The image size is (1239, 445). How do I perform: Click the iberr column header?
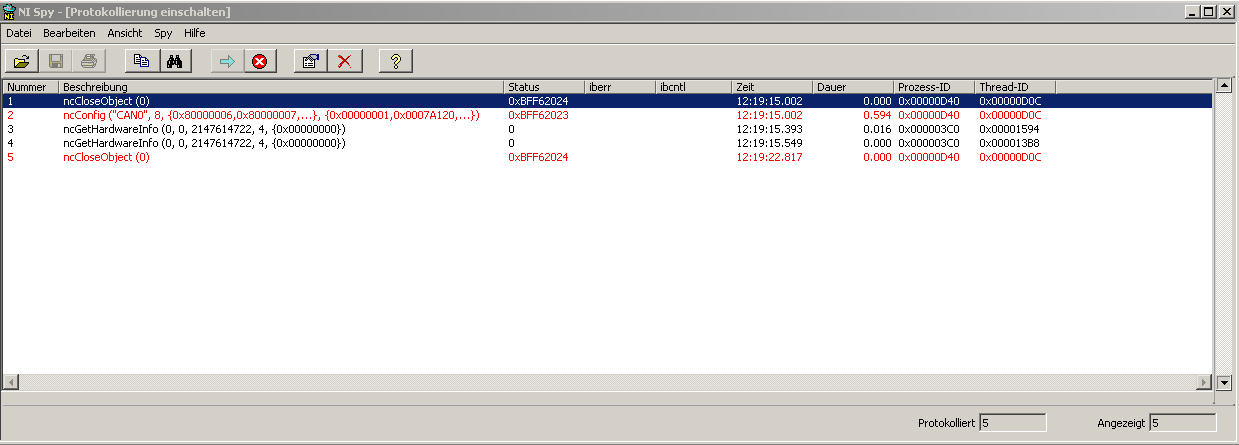coord(621,87)
